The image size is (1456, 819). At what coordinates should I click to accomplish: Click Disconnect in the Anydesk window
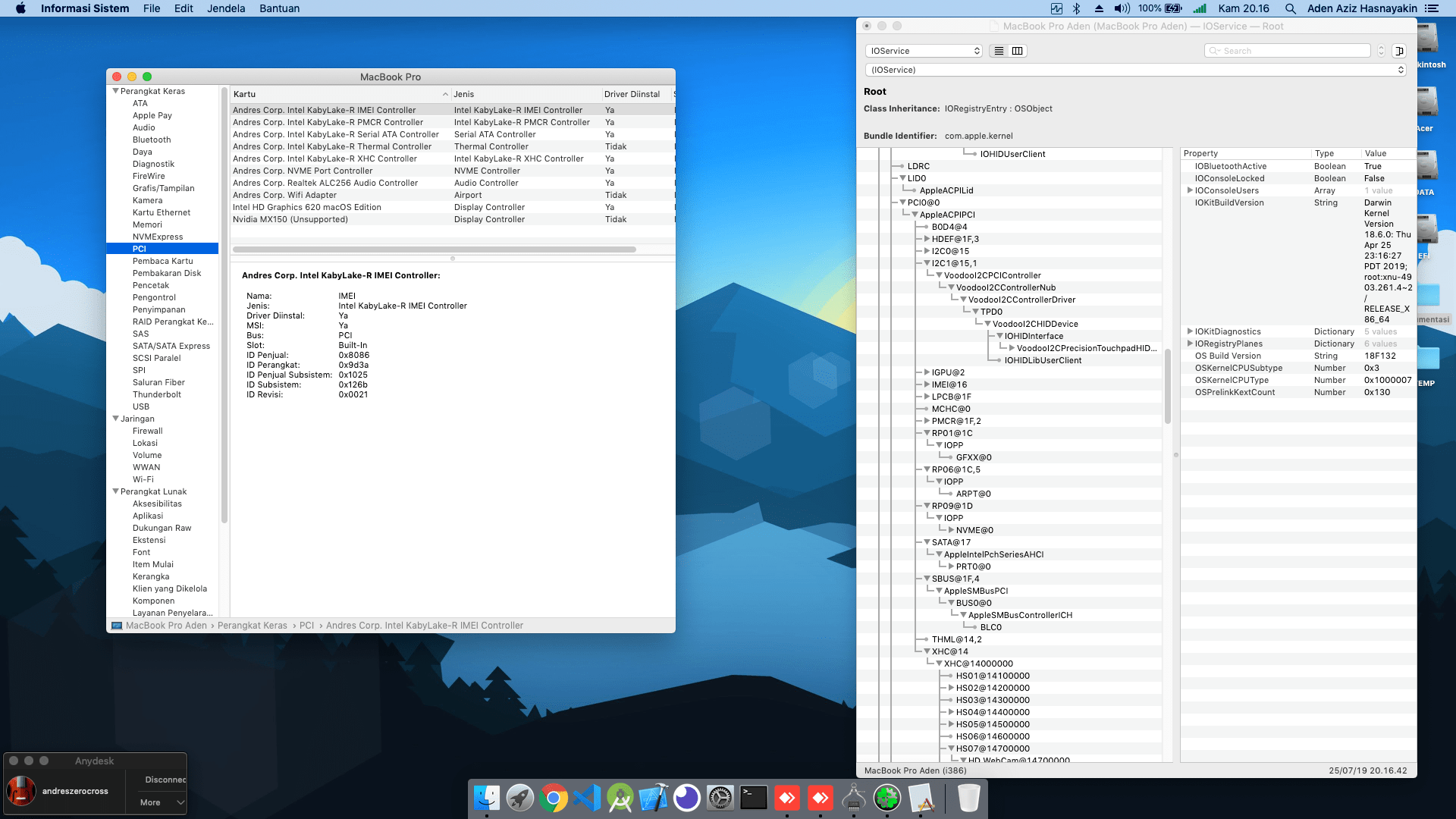point(165,780)
